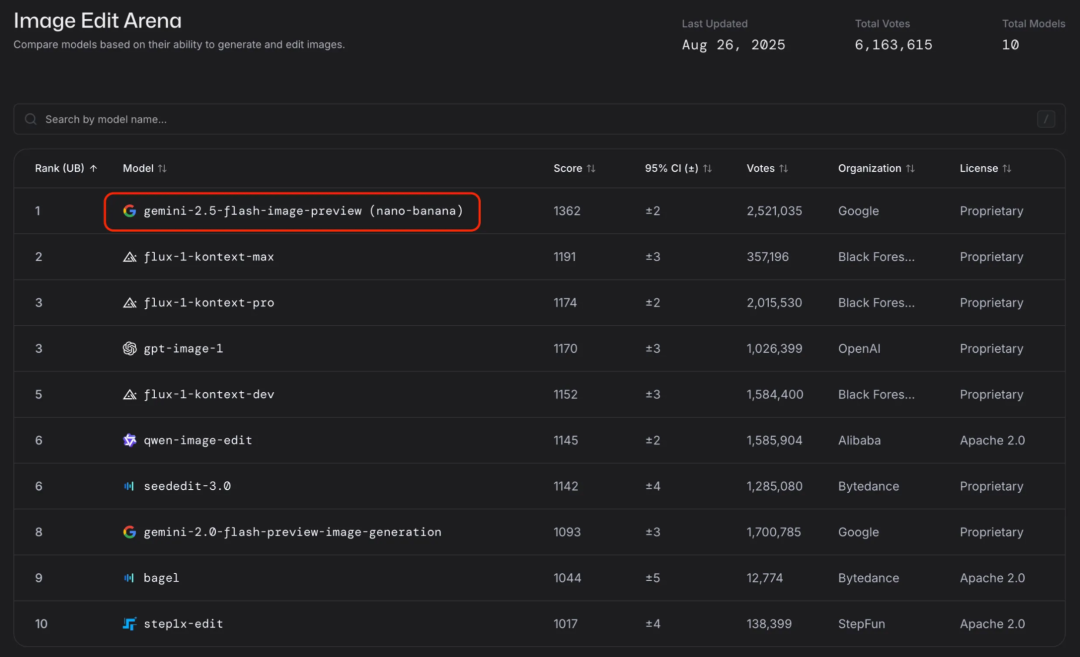Click the flux-1-kontext-max triangle logo icon
The height and width of the screenshot is (657, 1080).
click(x=129, y=257)
